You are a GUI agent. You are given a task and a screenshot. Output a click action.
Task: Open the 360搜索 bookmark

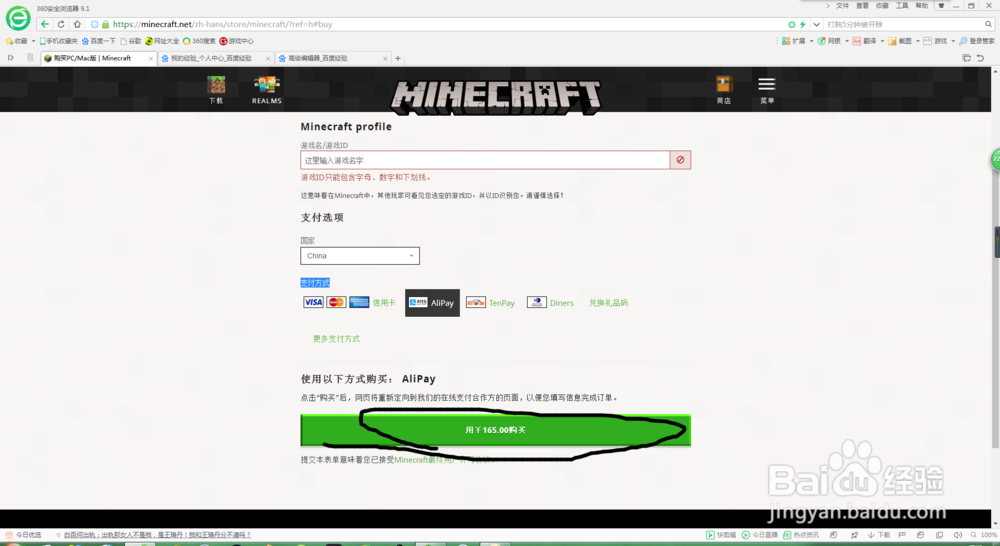pos(199,41)
